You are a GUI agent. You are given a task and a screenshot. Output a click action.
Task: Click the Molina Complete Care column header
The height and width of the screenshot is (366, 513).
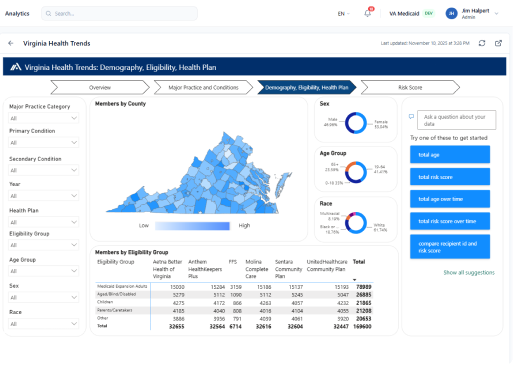point(257,269)
